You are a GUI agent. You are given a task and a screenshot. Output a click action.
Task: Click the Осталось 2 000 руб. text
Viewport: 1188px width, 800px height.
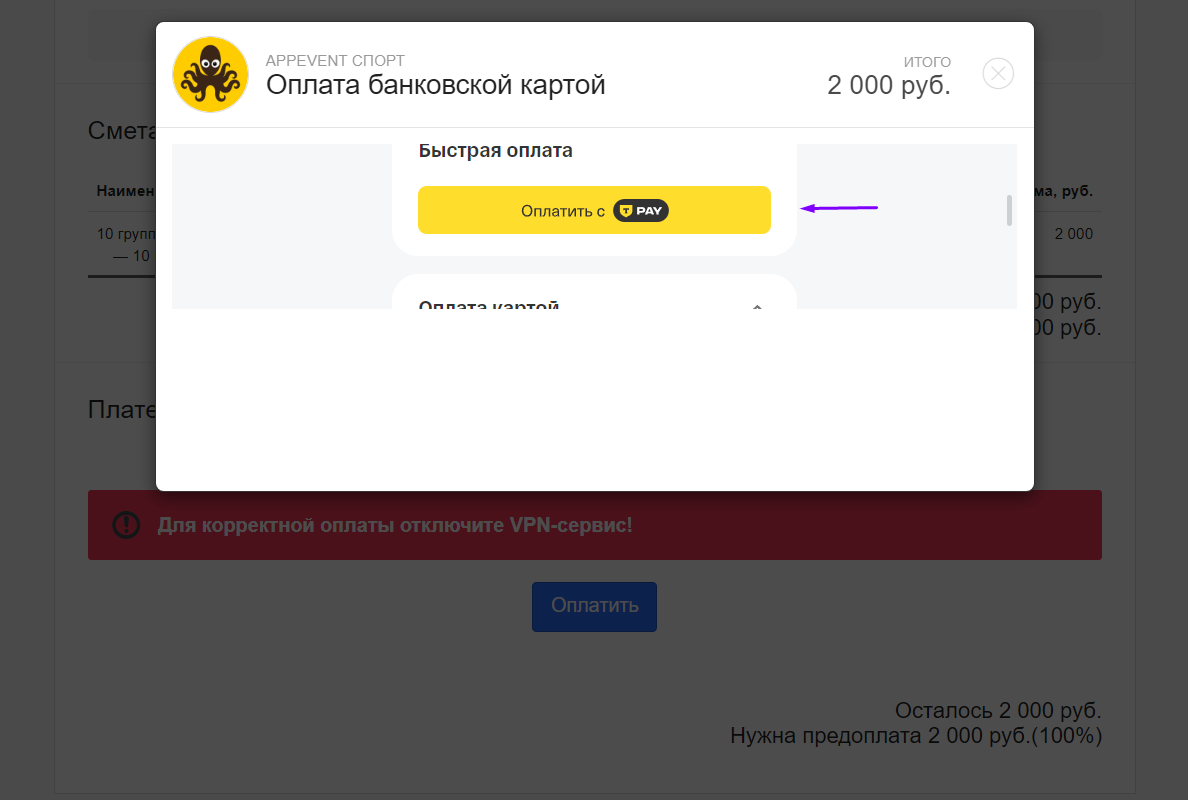tap(998, 710)
